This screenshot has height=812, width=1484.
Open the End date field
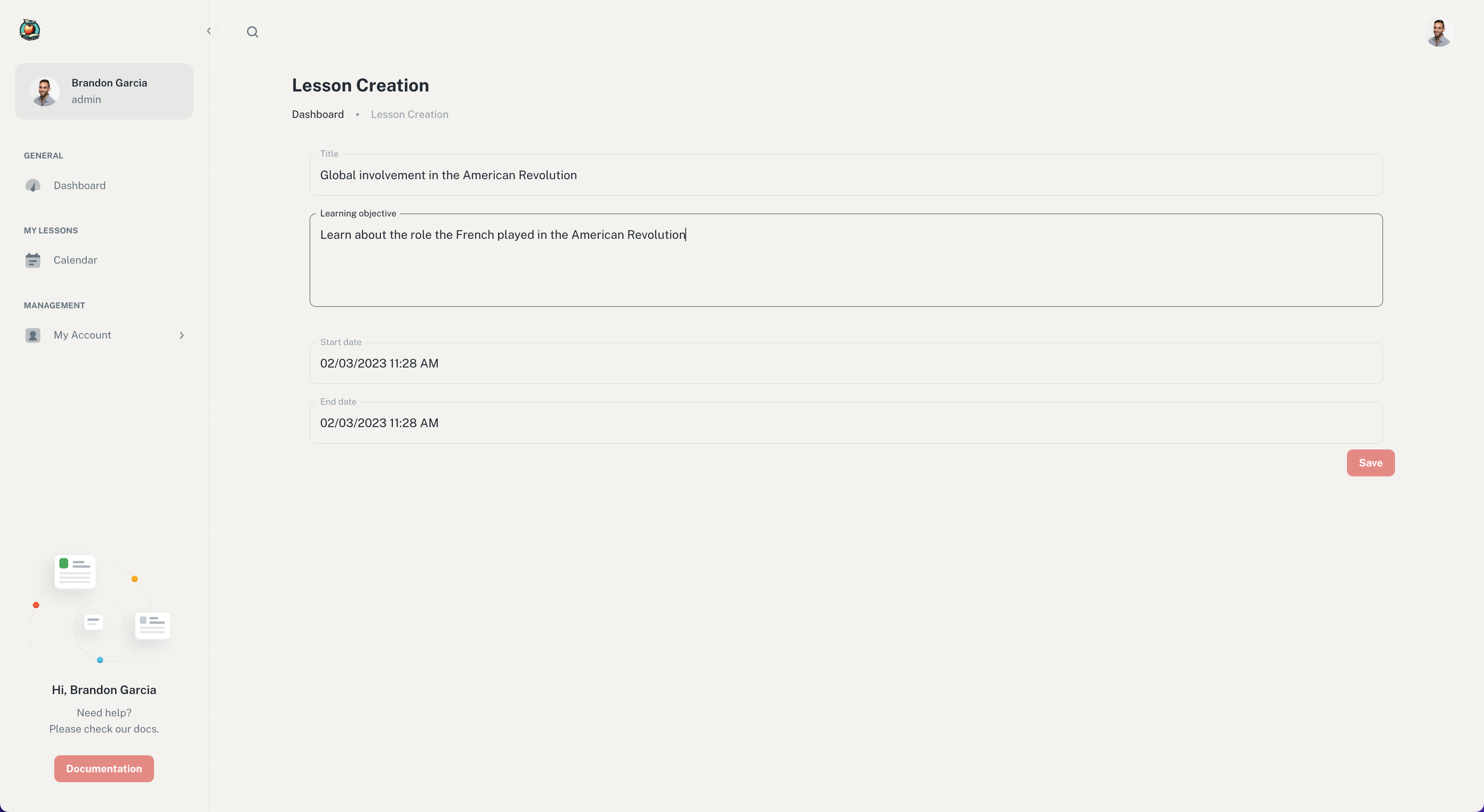point(846,423)
